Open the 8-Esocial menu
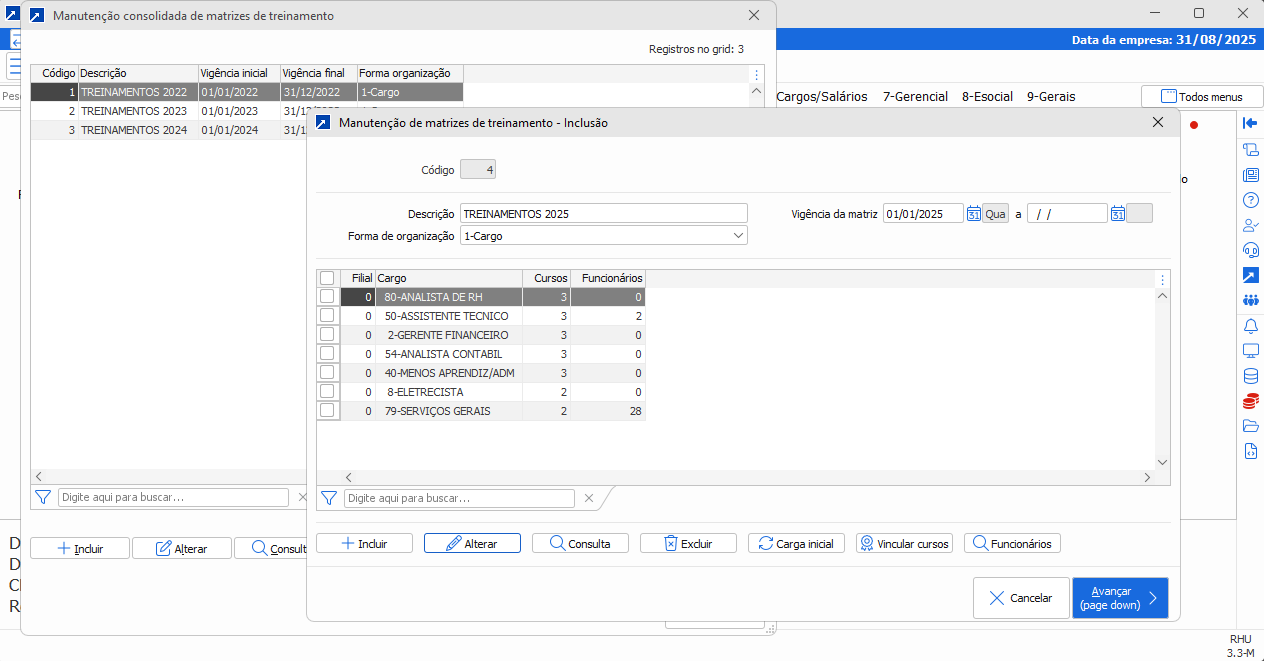Image resolution: width=1264 pixels, height=661 pixels. click(987, 97)
